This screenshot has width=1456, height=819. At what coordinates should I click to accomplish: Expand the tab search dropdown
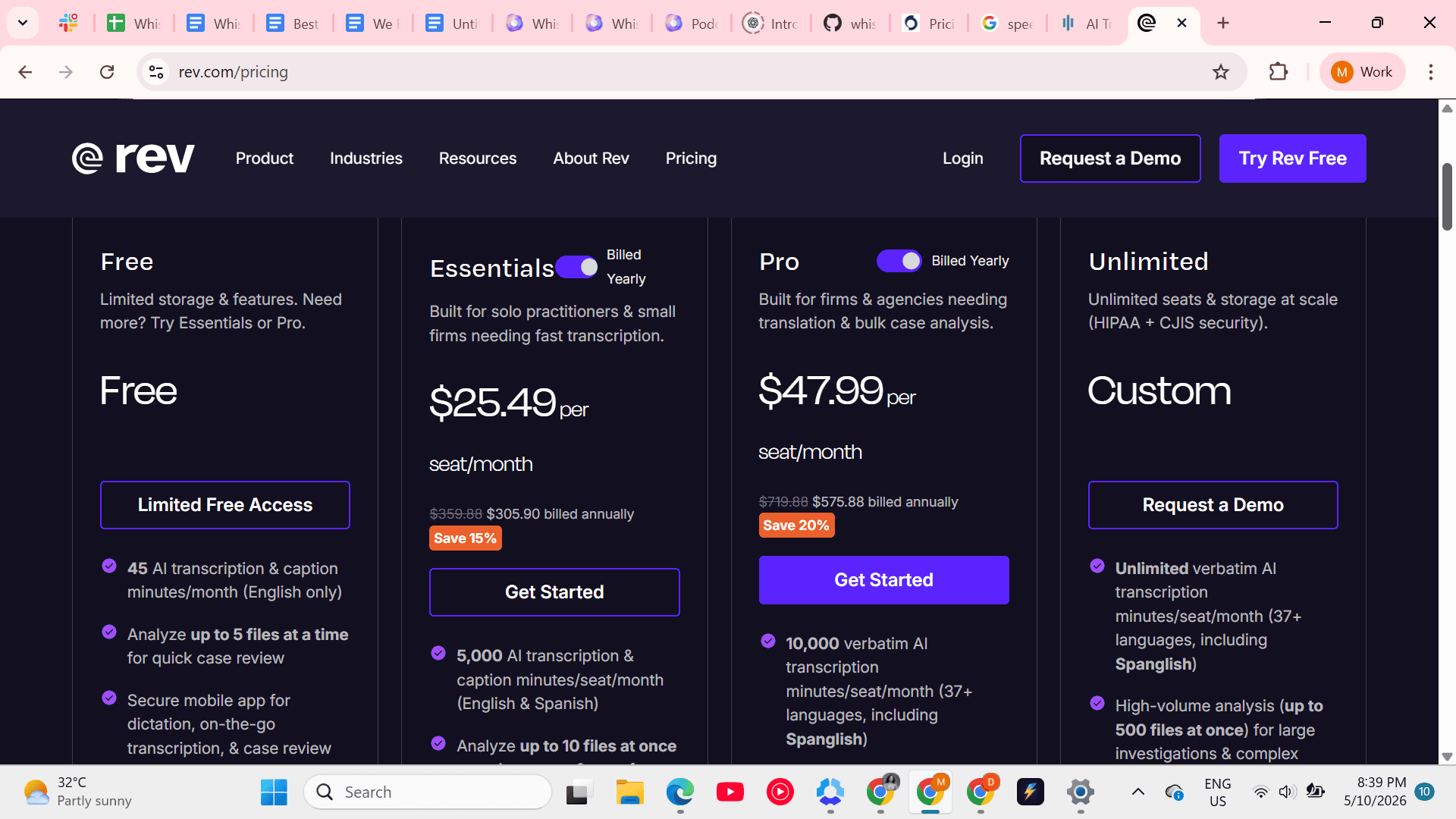tap(23, 23)
